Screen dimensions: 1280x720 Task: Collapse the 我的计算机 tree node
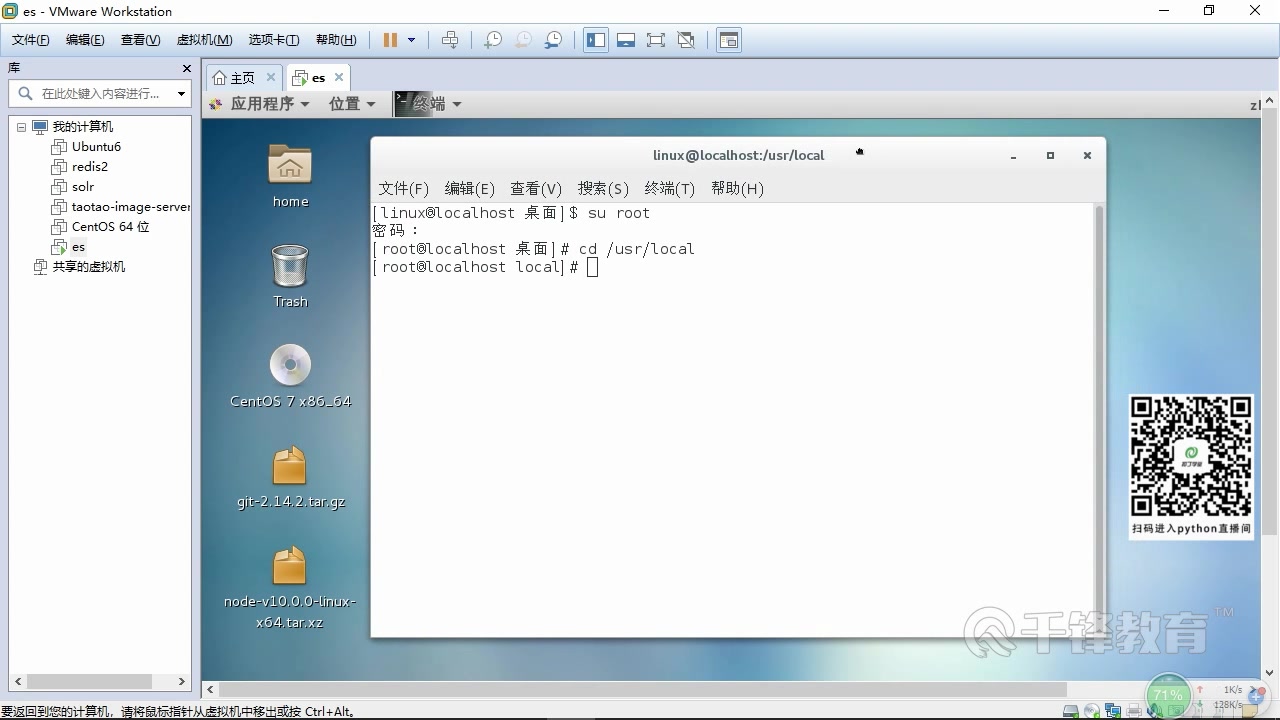coord(21,127)
